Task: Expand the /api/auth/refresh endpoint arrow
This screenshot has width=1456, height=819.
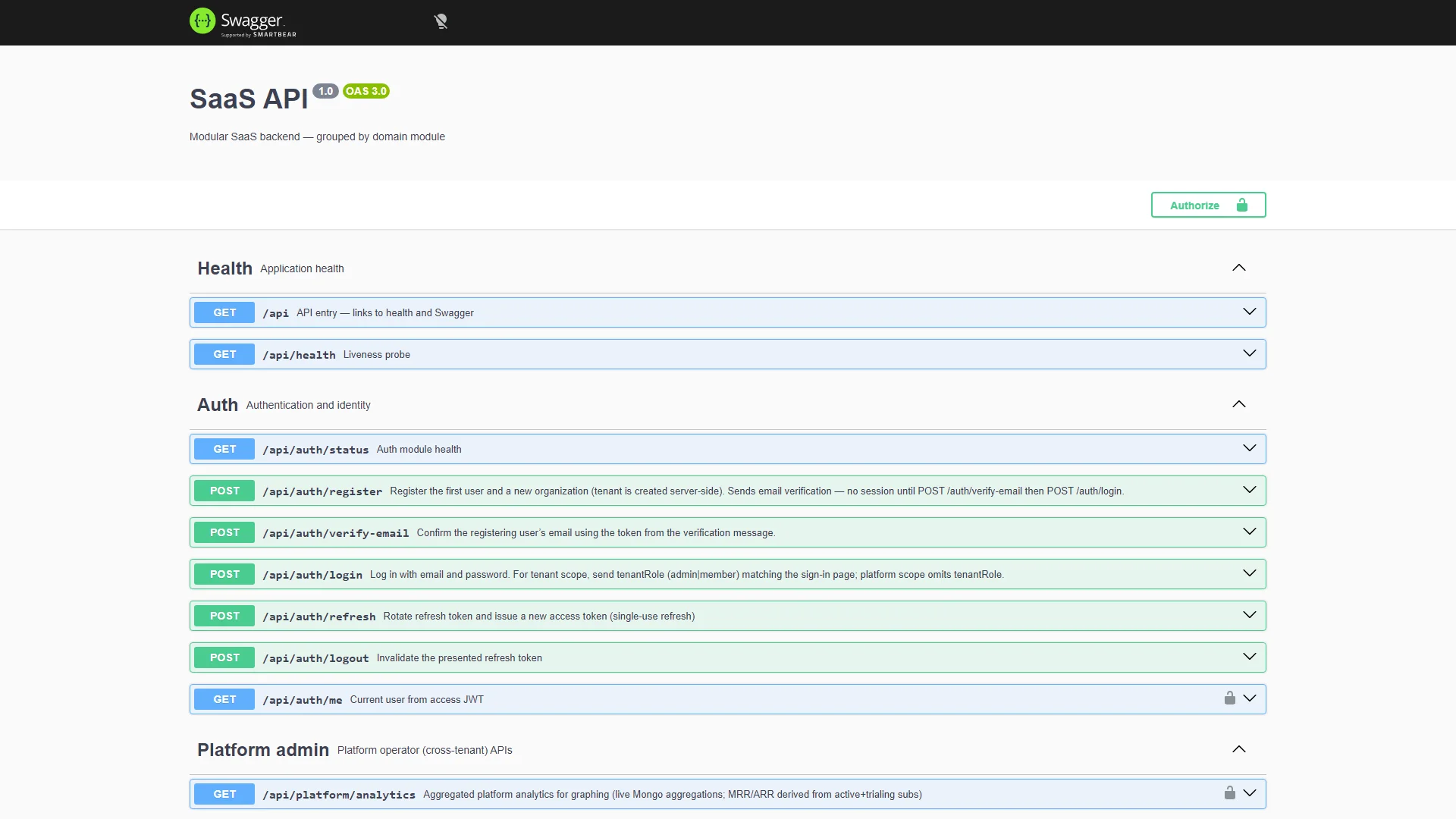Action: (x=1249, y=615)
